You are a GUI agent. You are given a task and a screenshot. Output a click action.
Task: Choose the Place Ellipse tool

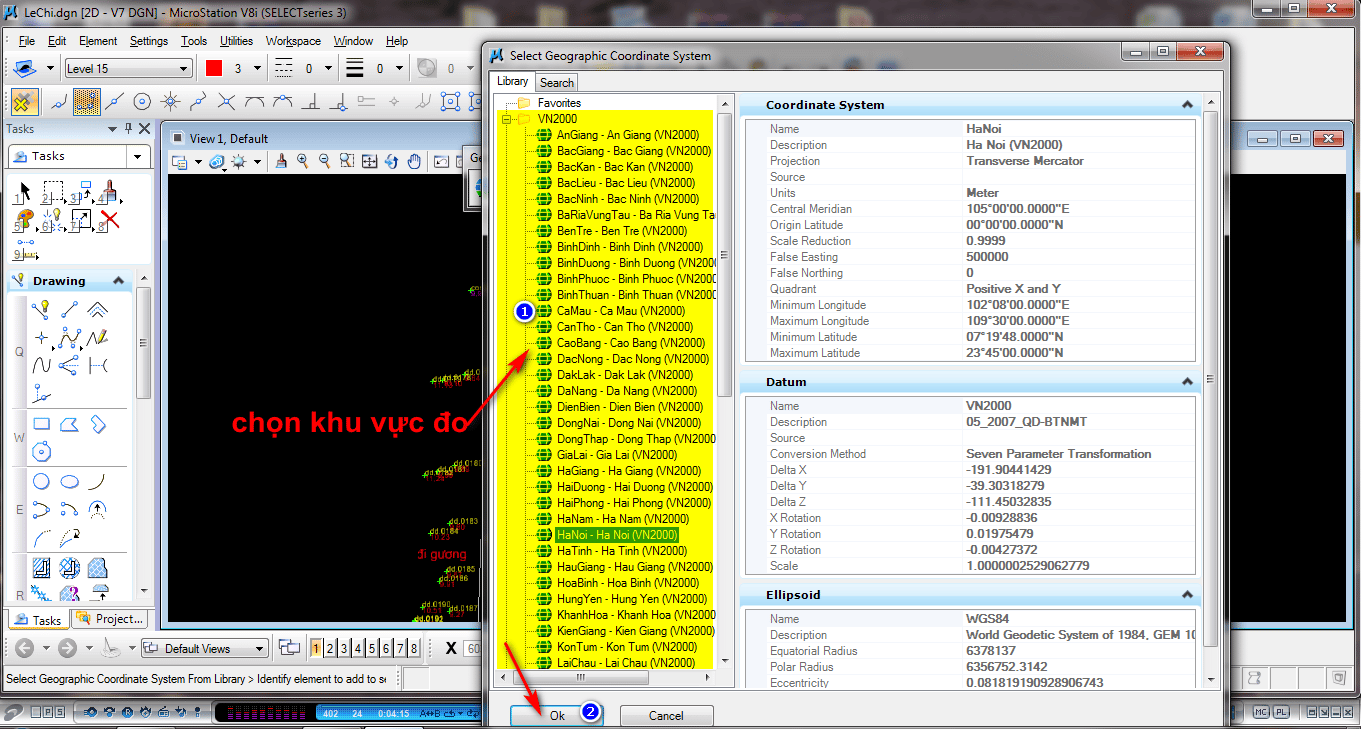69,481
